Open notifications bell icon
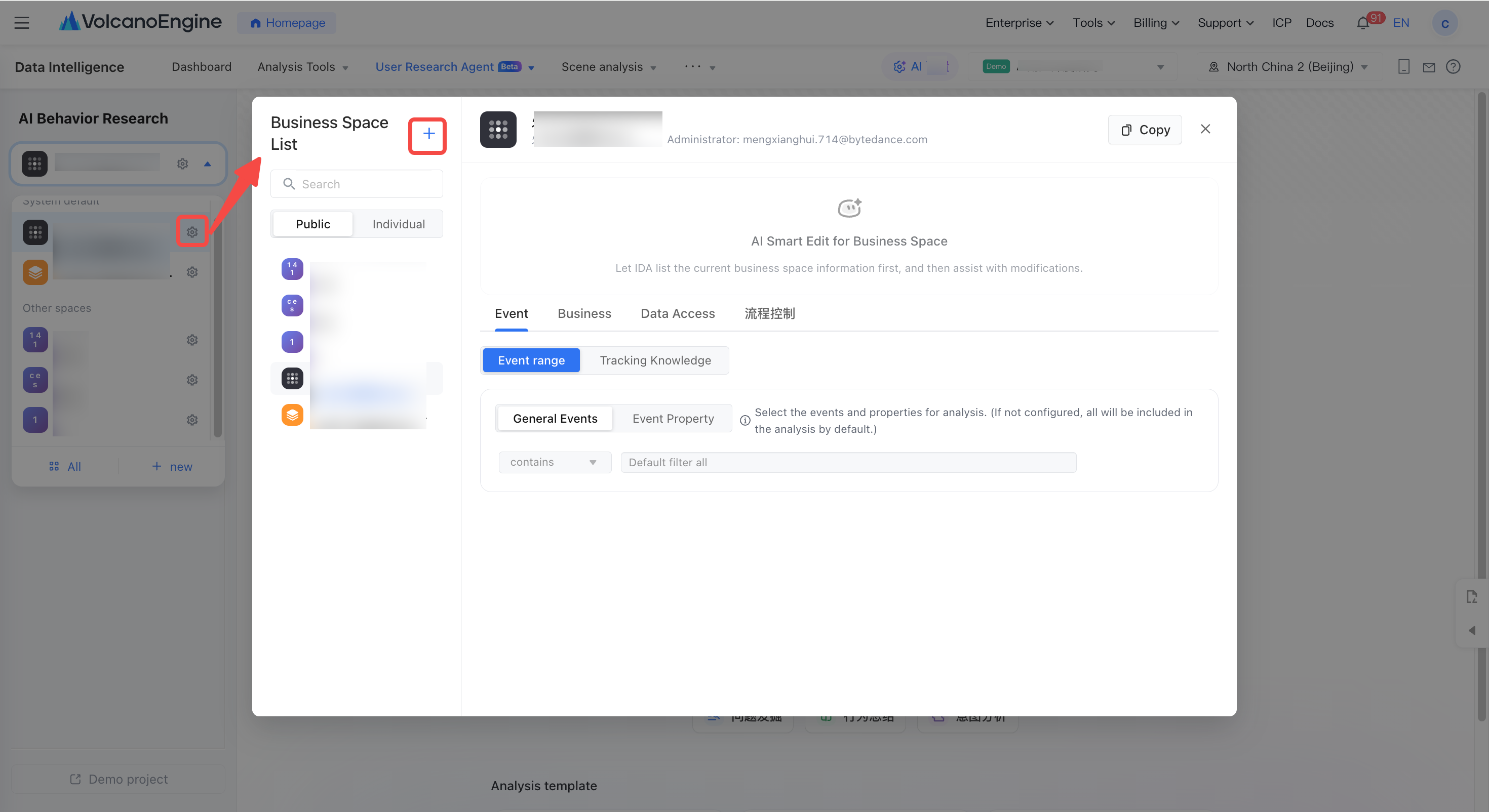 1363,23
